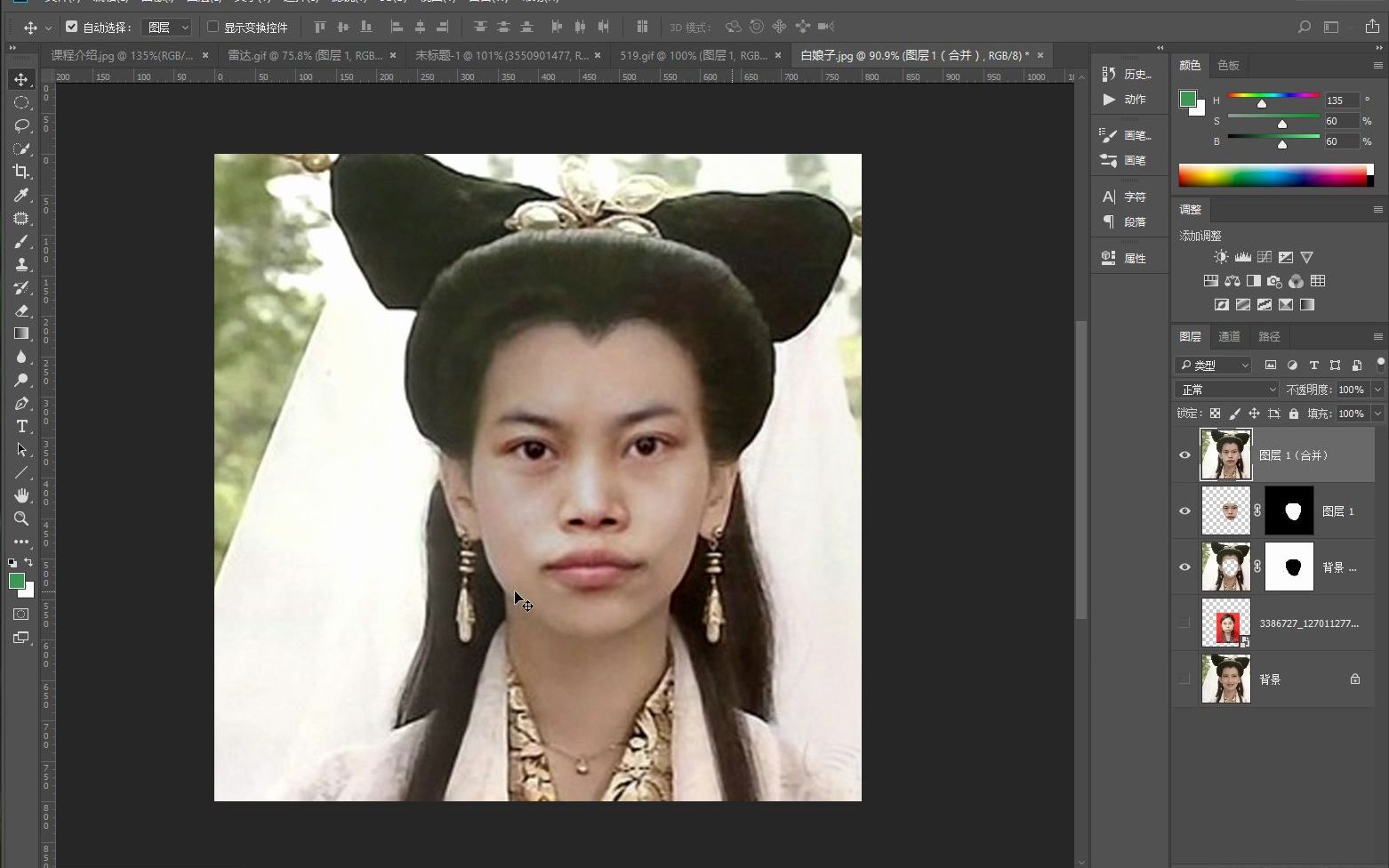Select the Lasso tool
1389x868 pixels.
[x=21, y=125]
